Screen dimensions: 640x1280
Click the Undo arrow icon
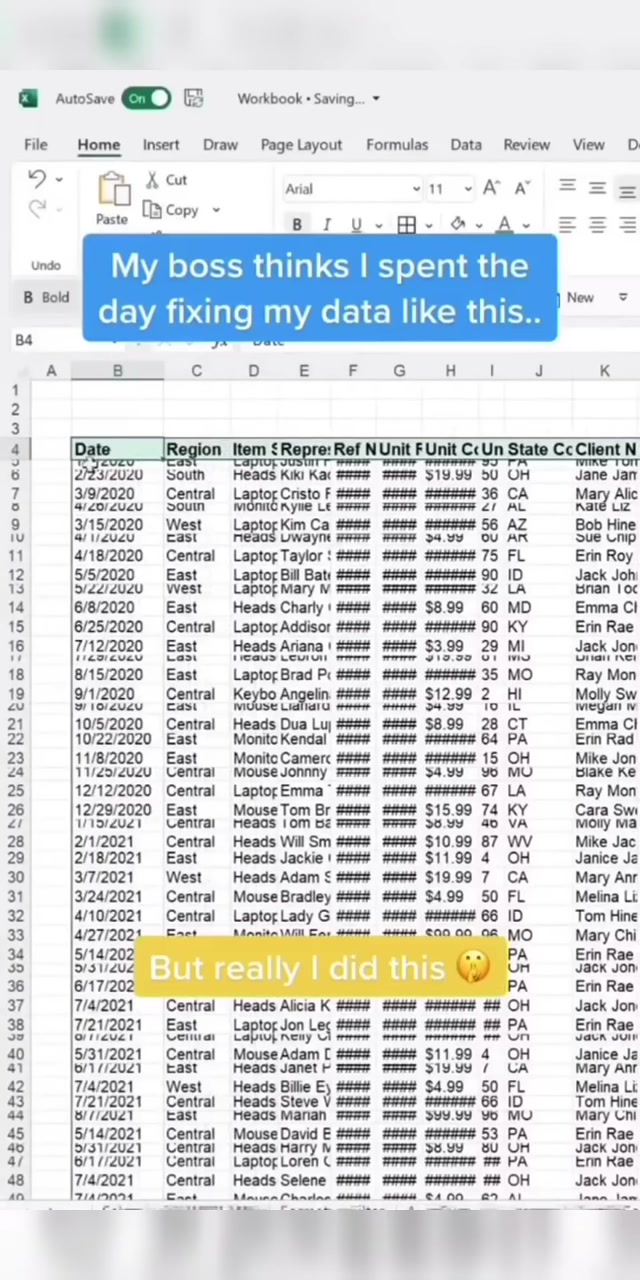[x=37, y=179]
